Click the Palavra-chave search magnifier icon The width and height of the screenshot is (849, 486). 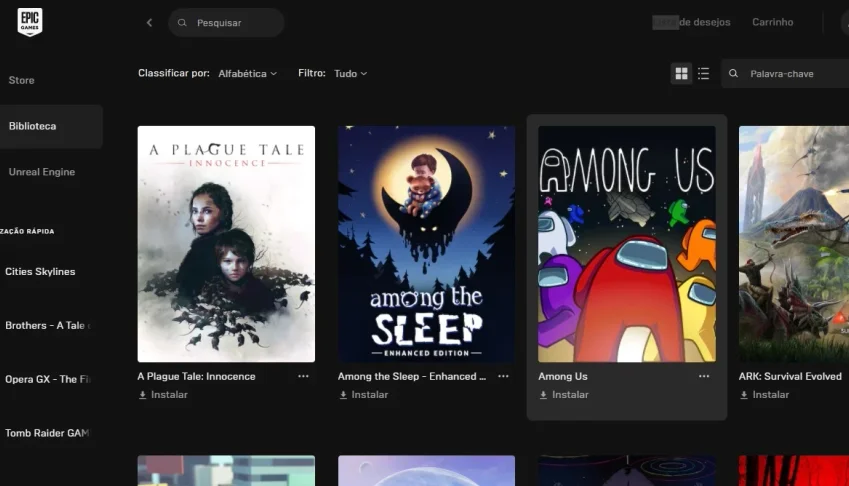coord(733,74)
